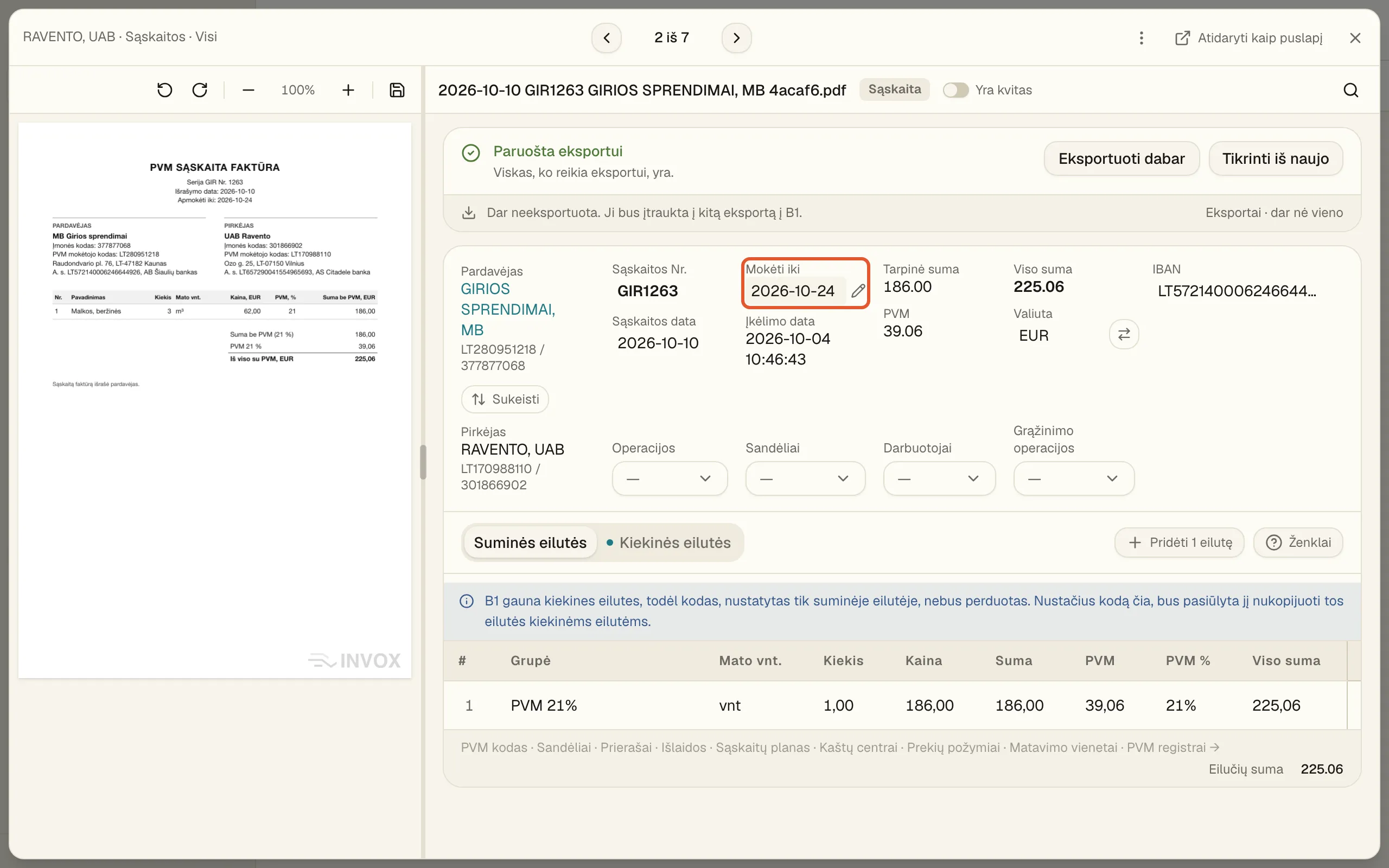Open the Grąžinimo operacijos dropdown
Screen dimensions: 1389x868
click(1073, 479)
